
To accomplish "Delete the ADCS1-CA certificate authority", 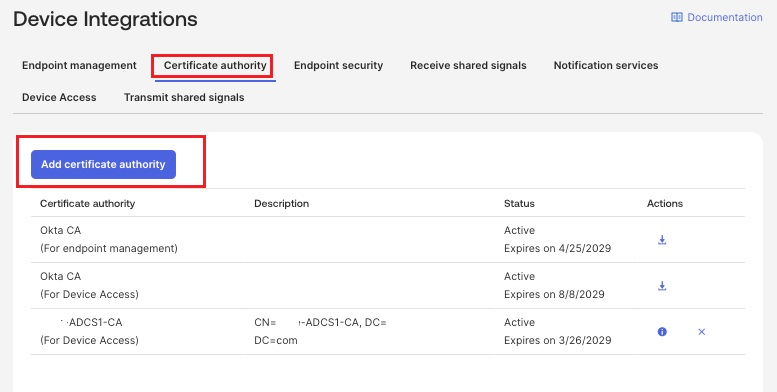I will [x=702, y=332].
